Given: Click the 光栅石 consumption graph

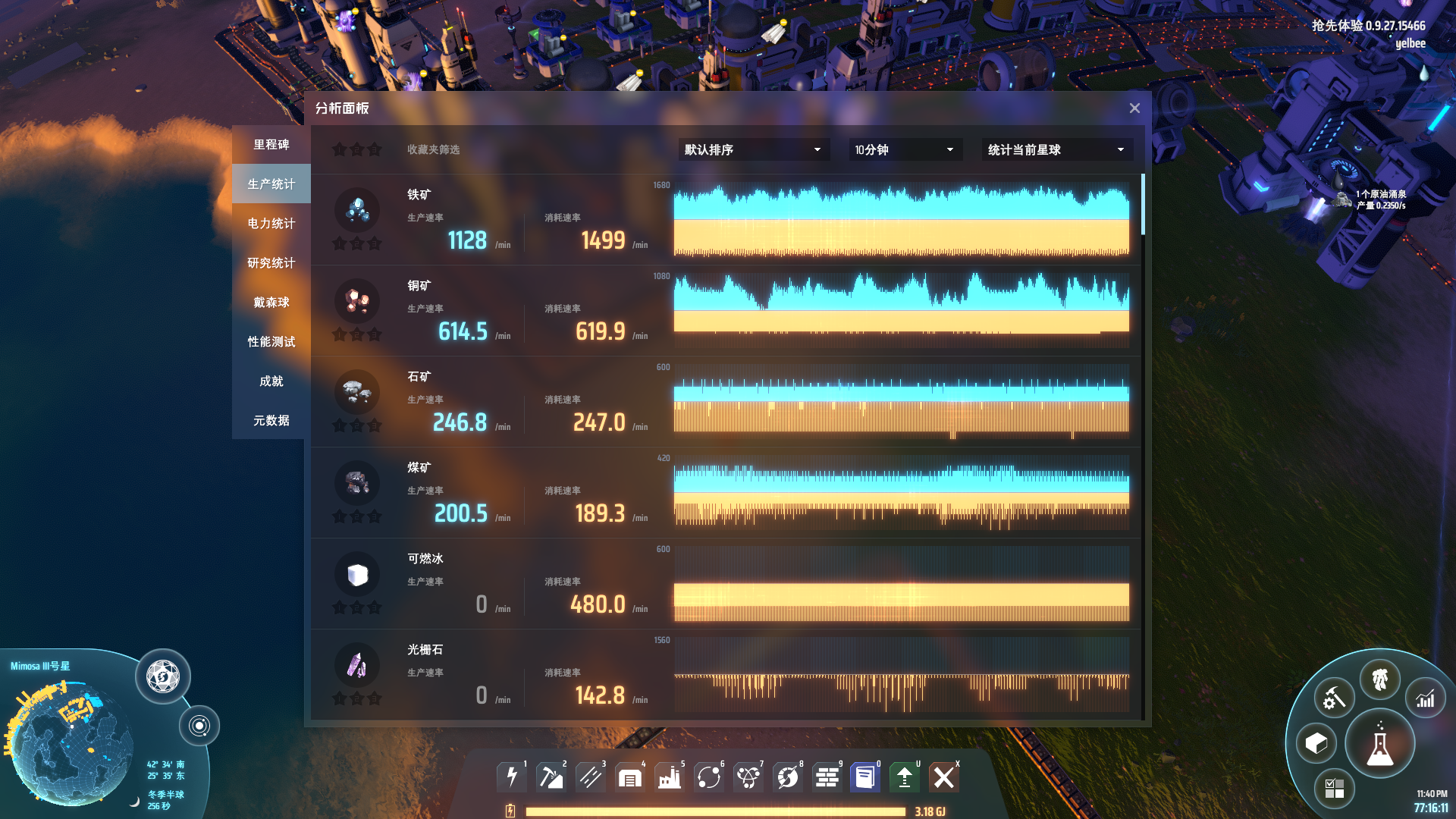Looking at the screenshot, I should coord(902,674).
